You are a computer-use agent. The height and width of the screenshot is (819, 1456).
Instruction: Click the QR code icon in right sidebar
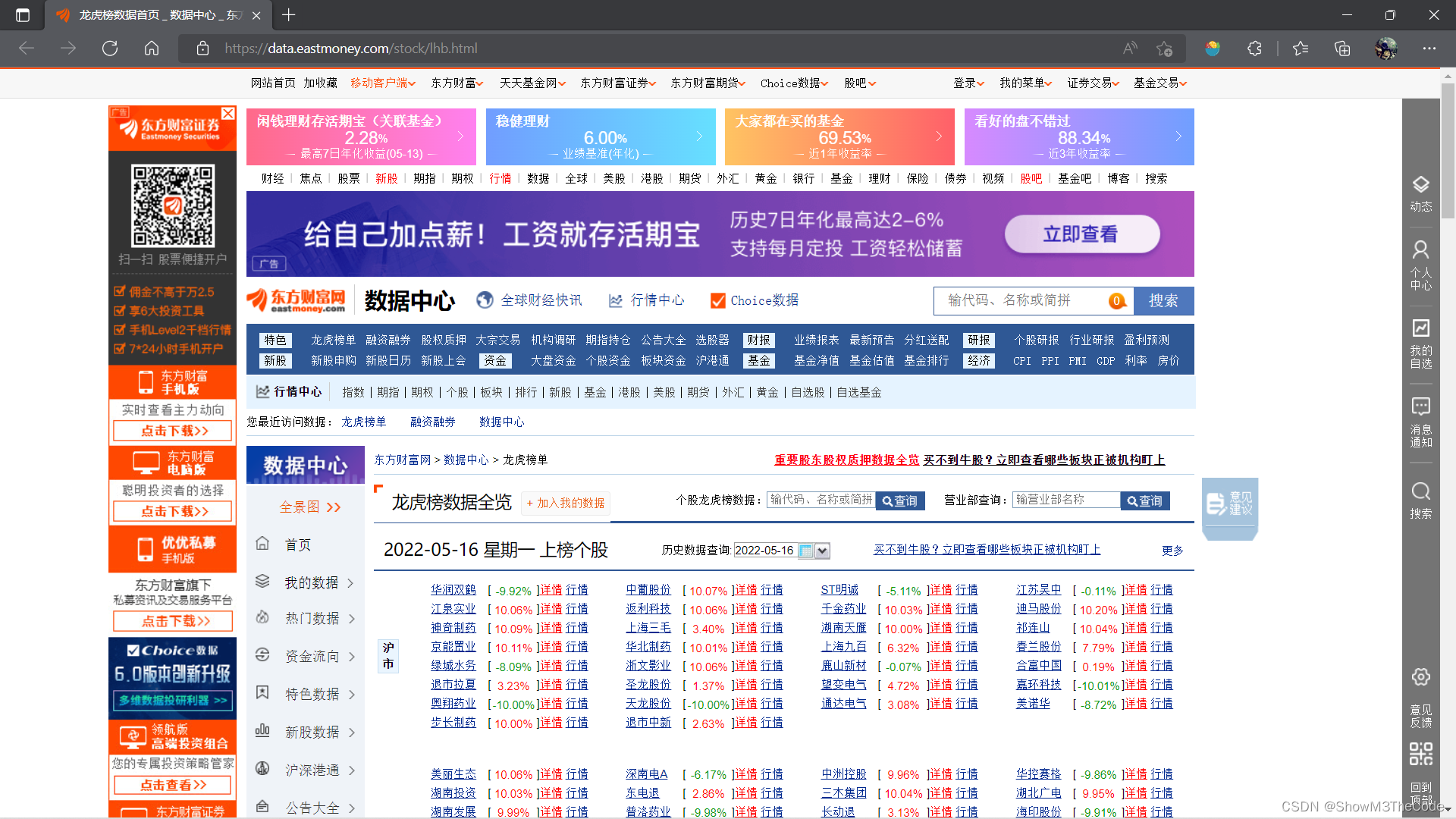(1420, 753)
